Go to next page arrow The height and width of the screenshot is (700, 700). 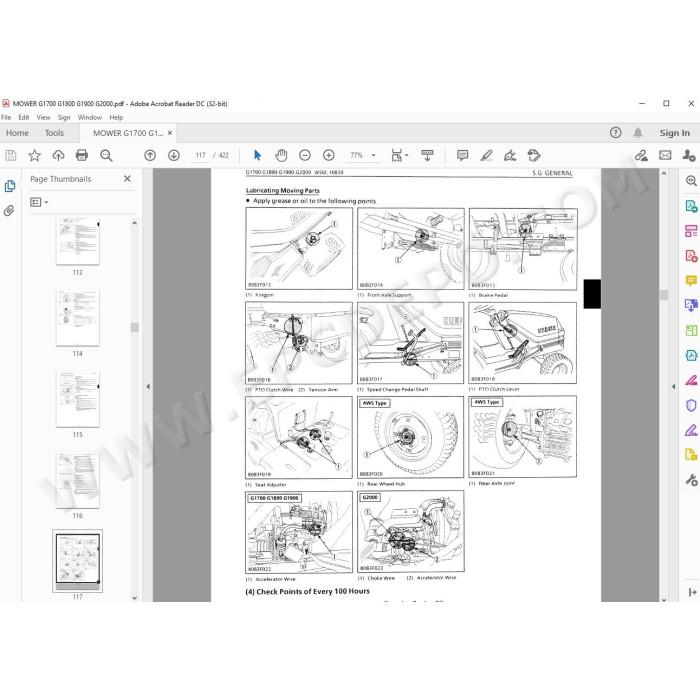[x=174, y=155]
